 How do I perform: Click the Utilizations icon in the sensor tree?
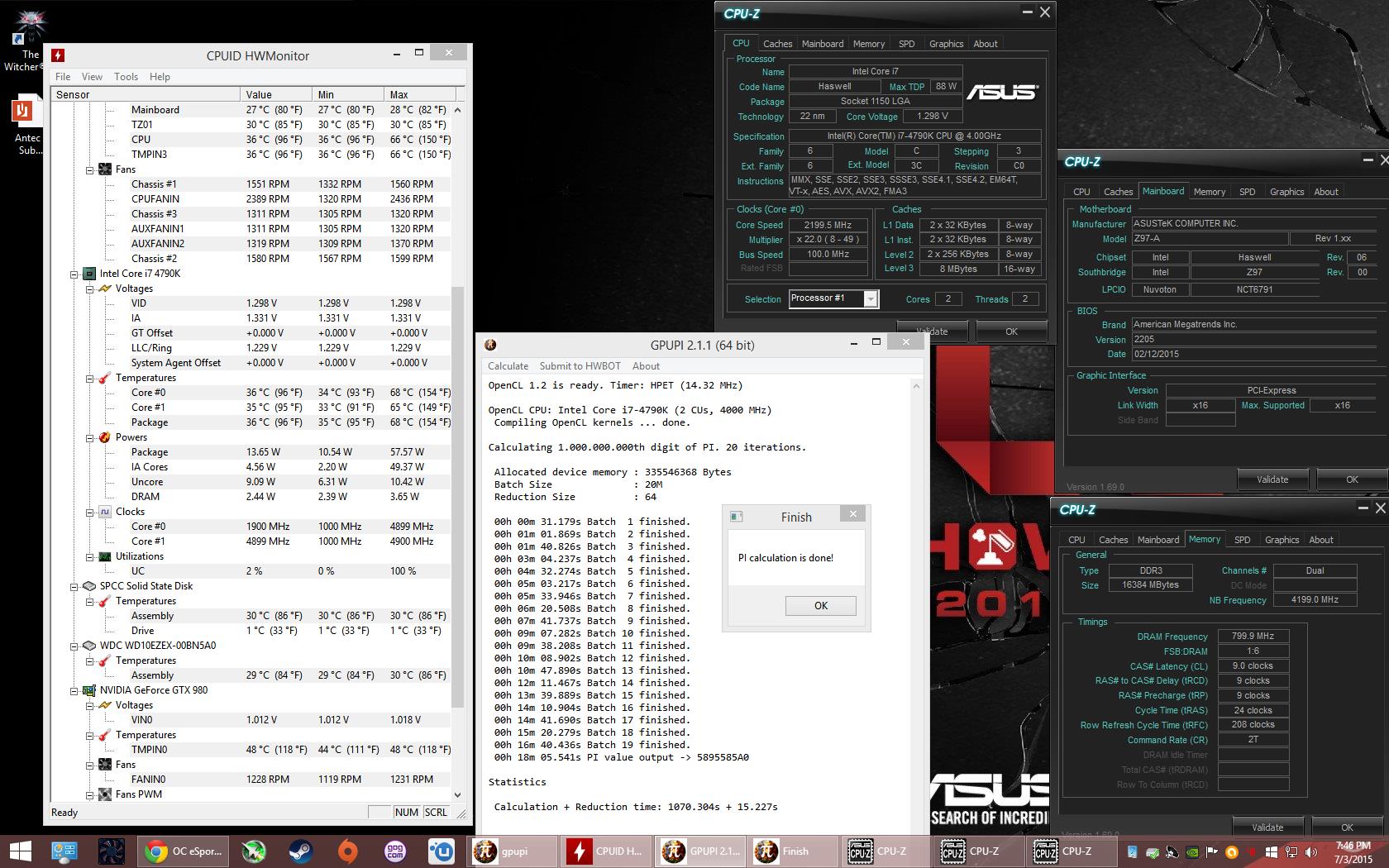[x=105, y=556]
